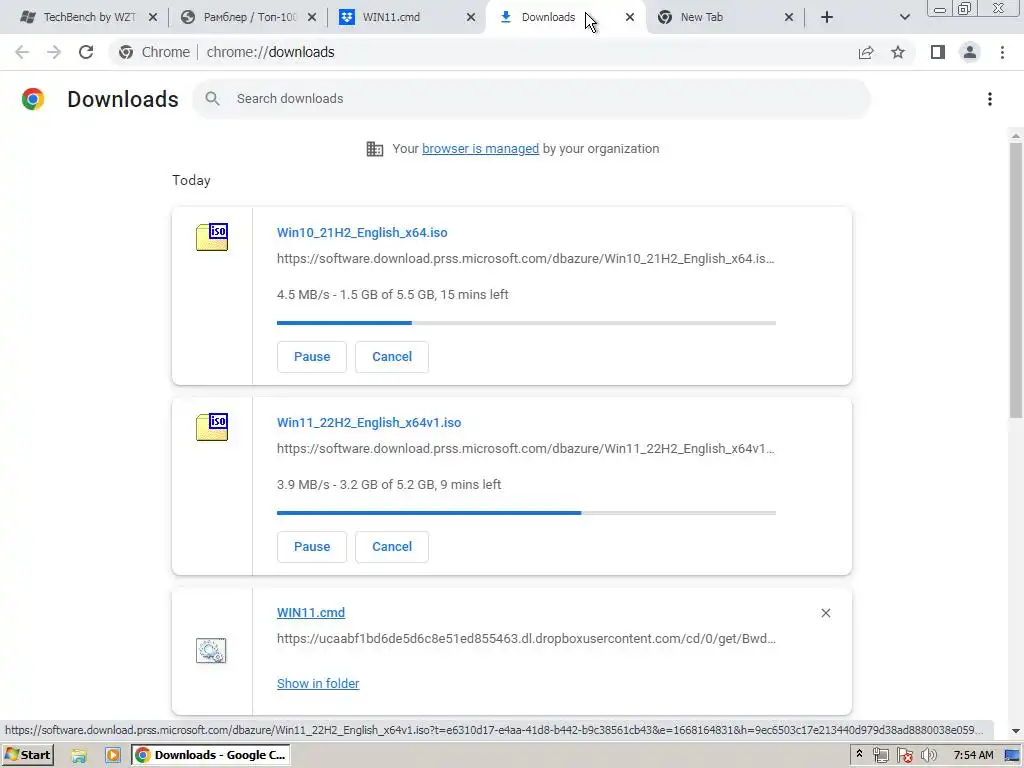Viewport: 1024px width, 768px height.
Task: Click the Chrome site info icon
Action: pyautogui.click(x=126, y=52)
